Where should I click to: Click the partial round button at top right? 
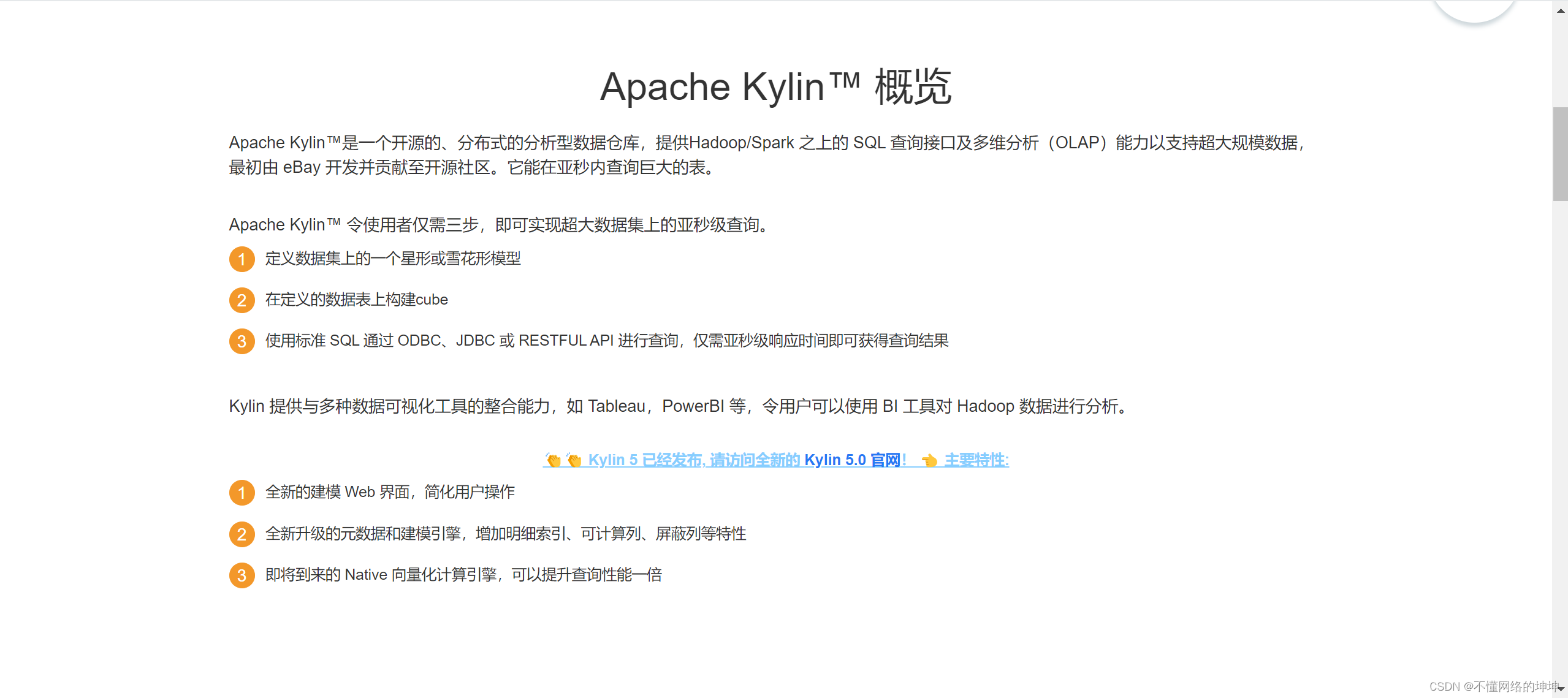[1474, 9]
